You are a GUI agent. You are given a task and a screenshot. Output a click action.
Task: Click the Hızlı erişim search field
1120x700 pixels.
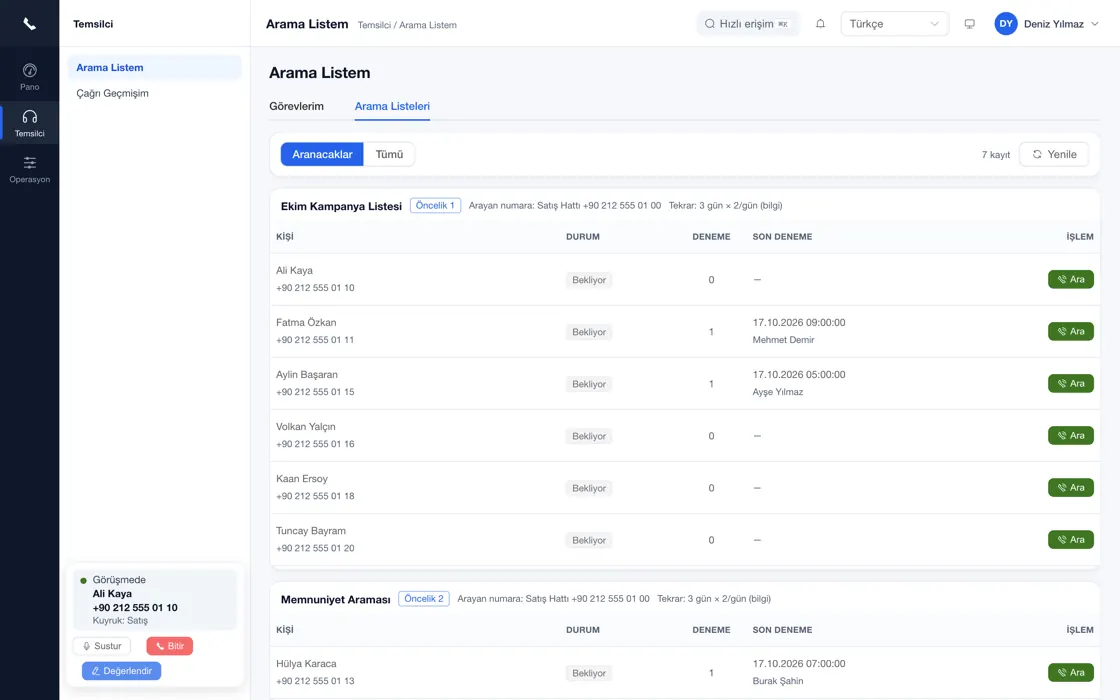click(x=748, y=24)
